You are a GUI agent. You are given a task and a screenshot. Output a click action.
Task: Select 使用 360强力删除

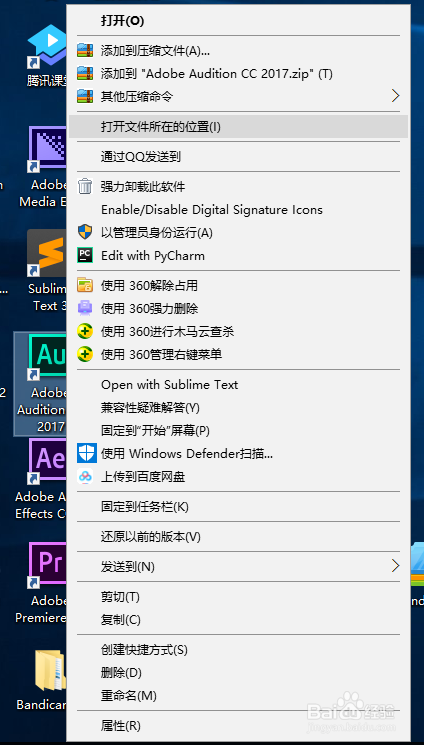pos(239,308)
